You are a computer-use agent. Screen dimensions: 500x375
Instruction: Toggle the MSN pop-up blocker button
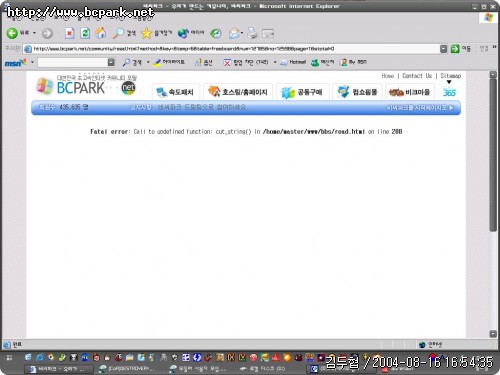tap(246, 62)
